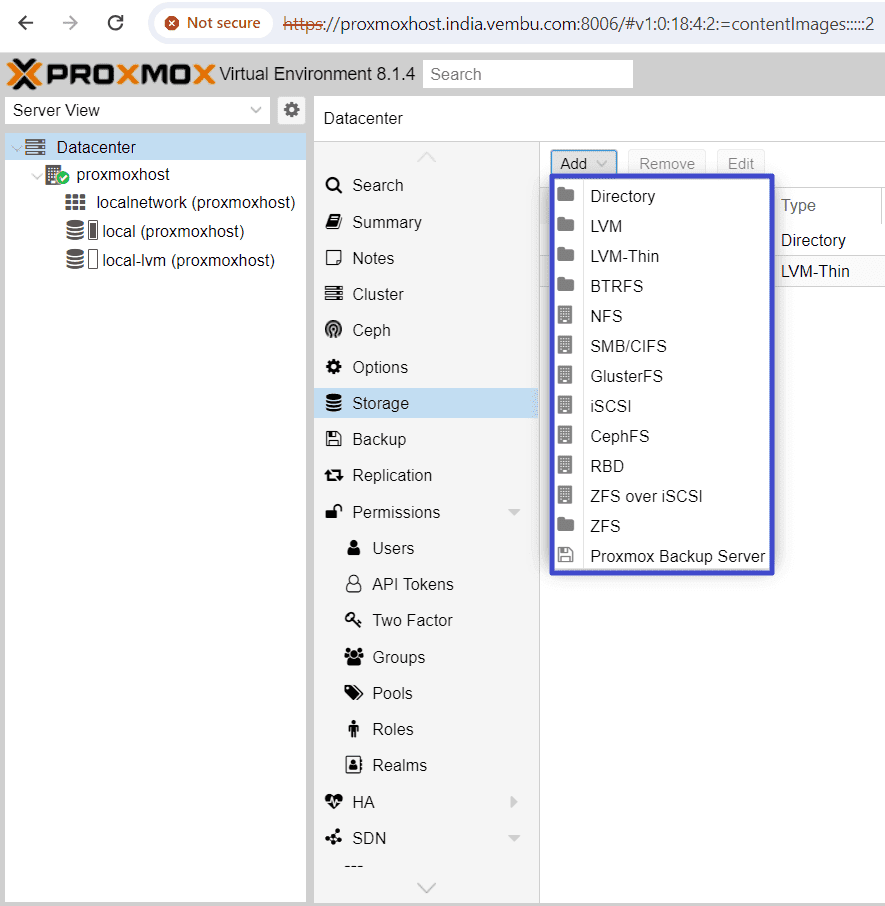Expand the HA submenu arrow

(514, 801)
